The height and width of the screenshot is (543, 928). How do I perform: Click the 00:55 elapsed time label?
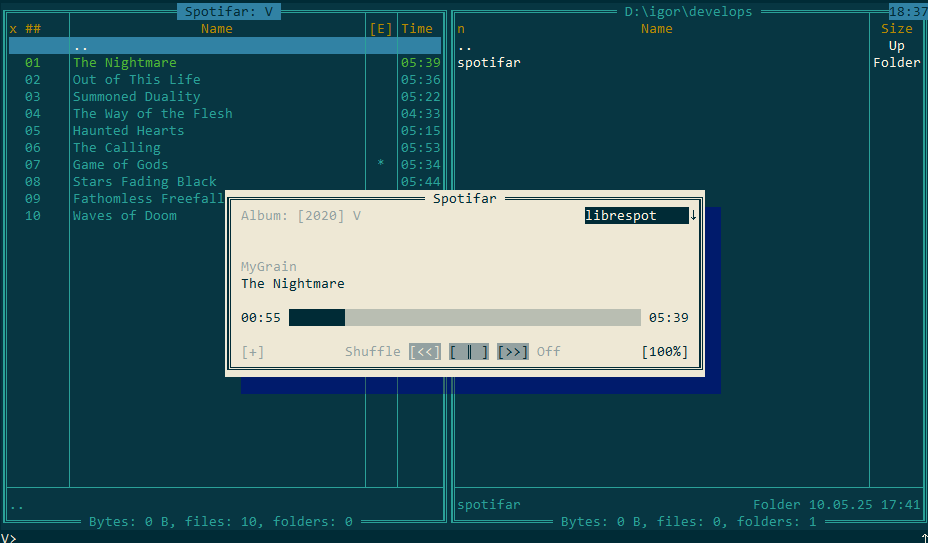(x=260, y=318)
